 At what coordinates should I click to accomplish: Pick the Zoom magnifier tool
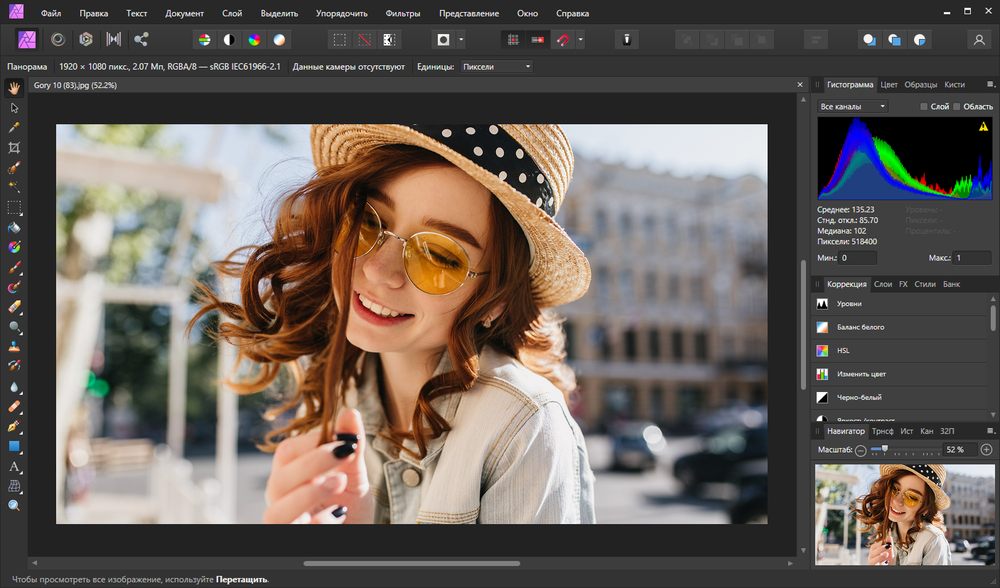pos(14,506)
